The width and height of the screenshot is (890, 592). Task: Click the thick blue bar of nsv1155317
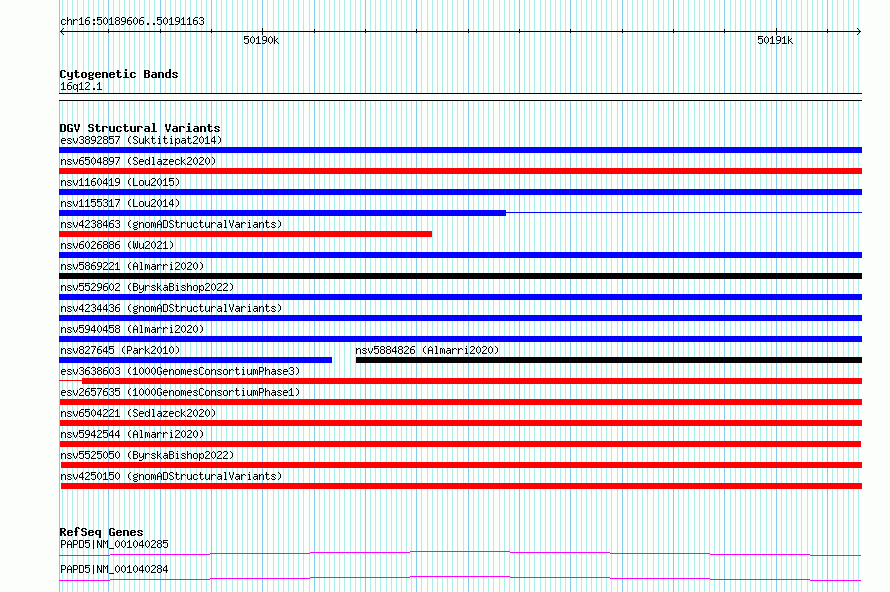282,213
